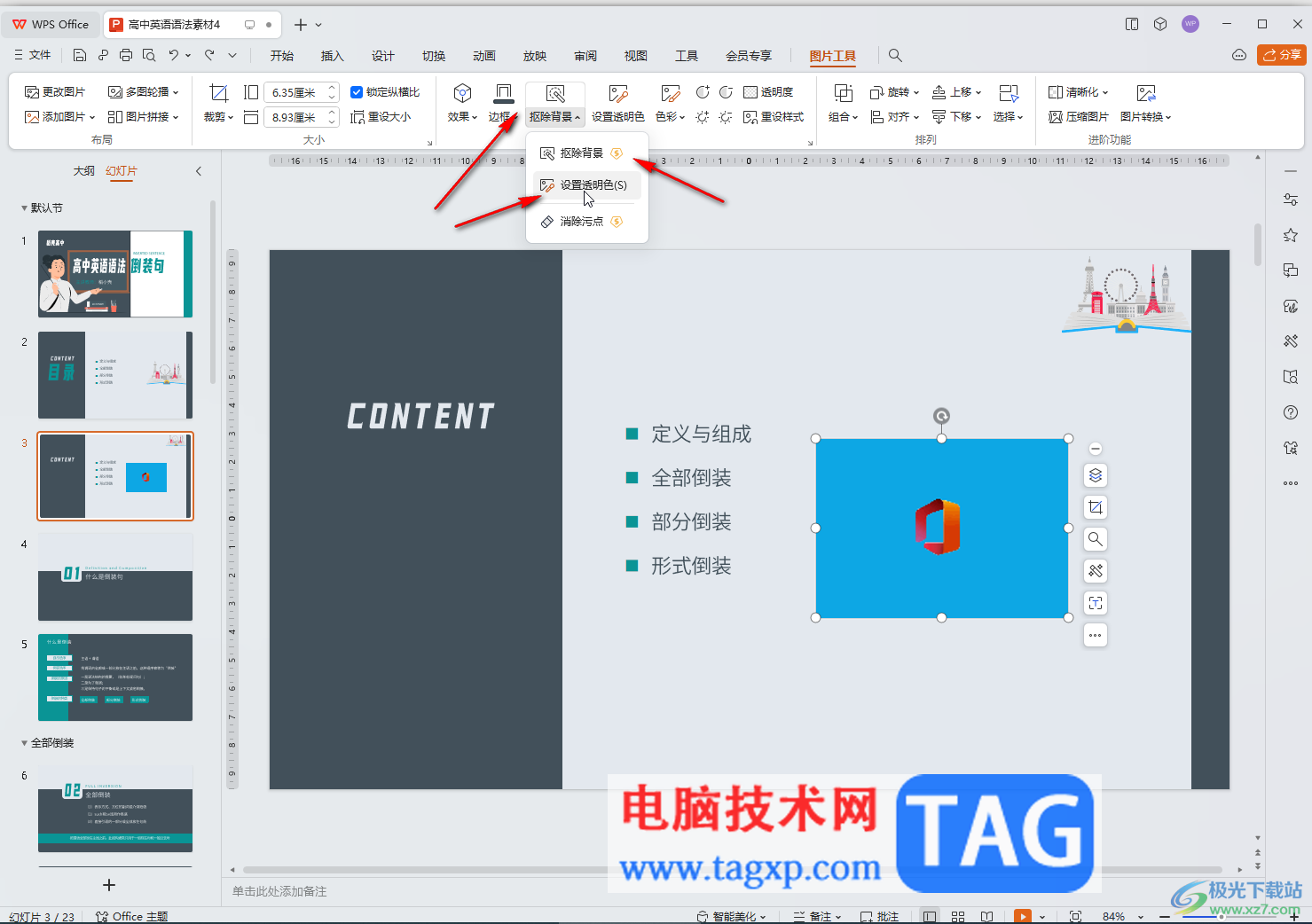Open the 设计 ribbon tab
This screenshot has width=1312, height=924.
tap(383, 56)
